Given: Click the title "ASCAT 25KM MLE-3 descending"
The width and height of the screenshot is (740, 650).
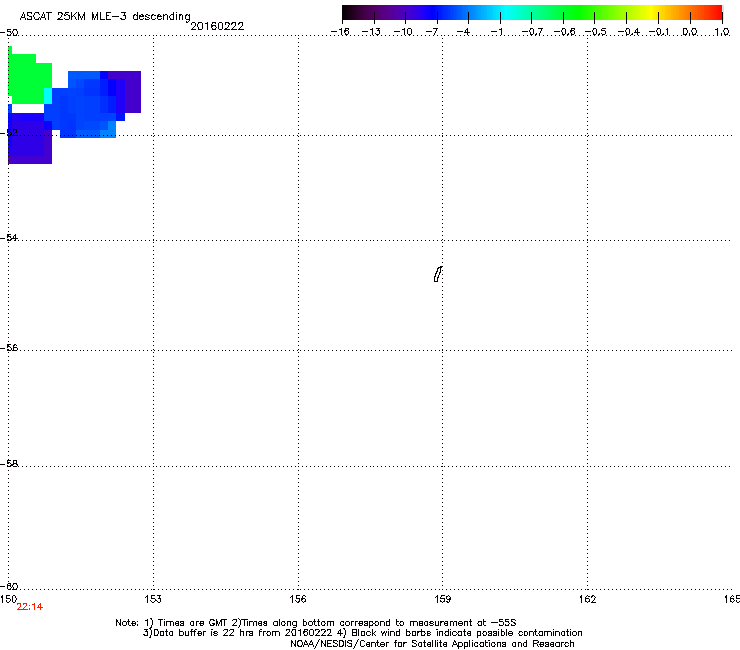Looking at the screenshot, I should pos(105,16).
